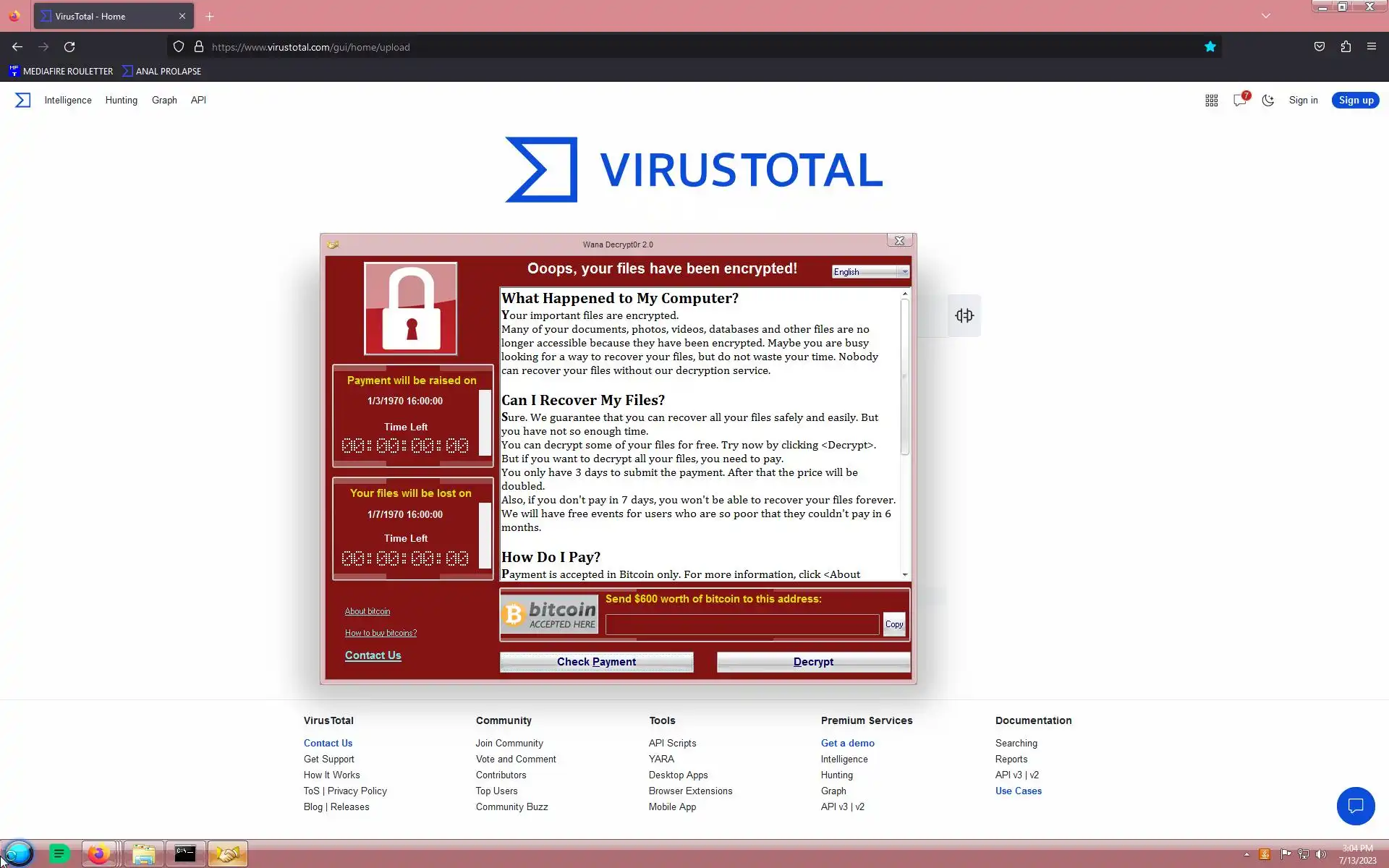Click the blue chat bubble button
The width and height of the screenshot is (1389, 868).
(1355, 806)
